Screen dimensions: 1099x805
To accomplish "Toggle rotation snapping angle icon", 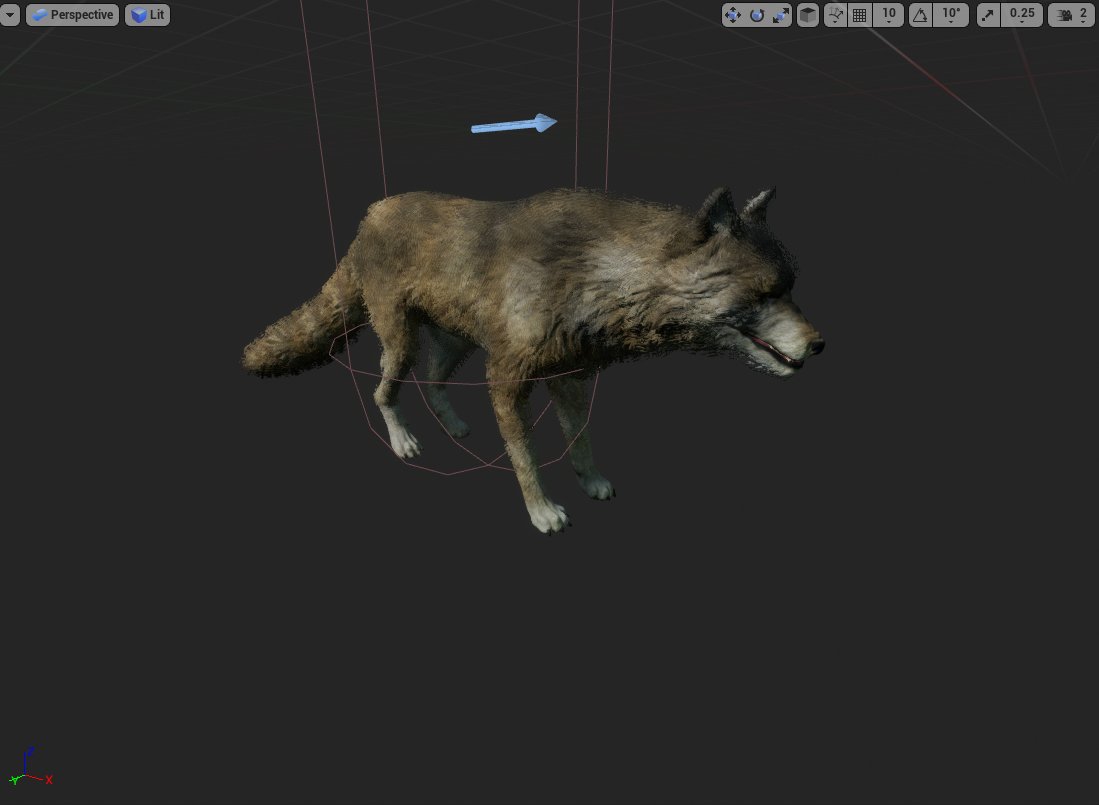I will [x=920, y=15].
